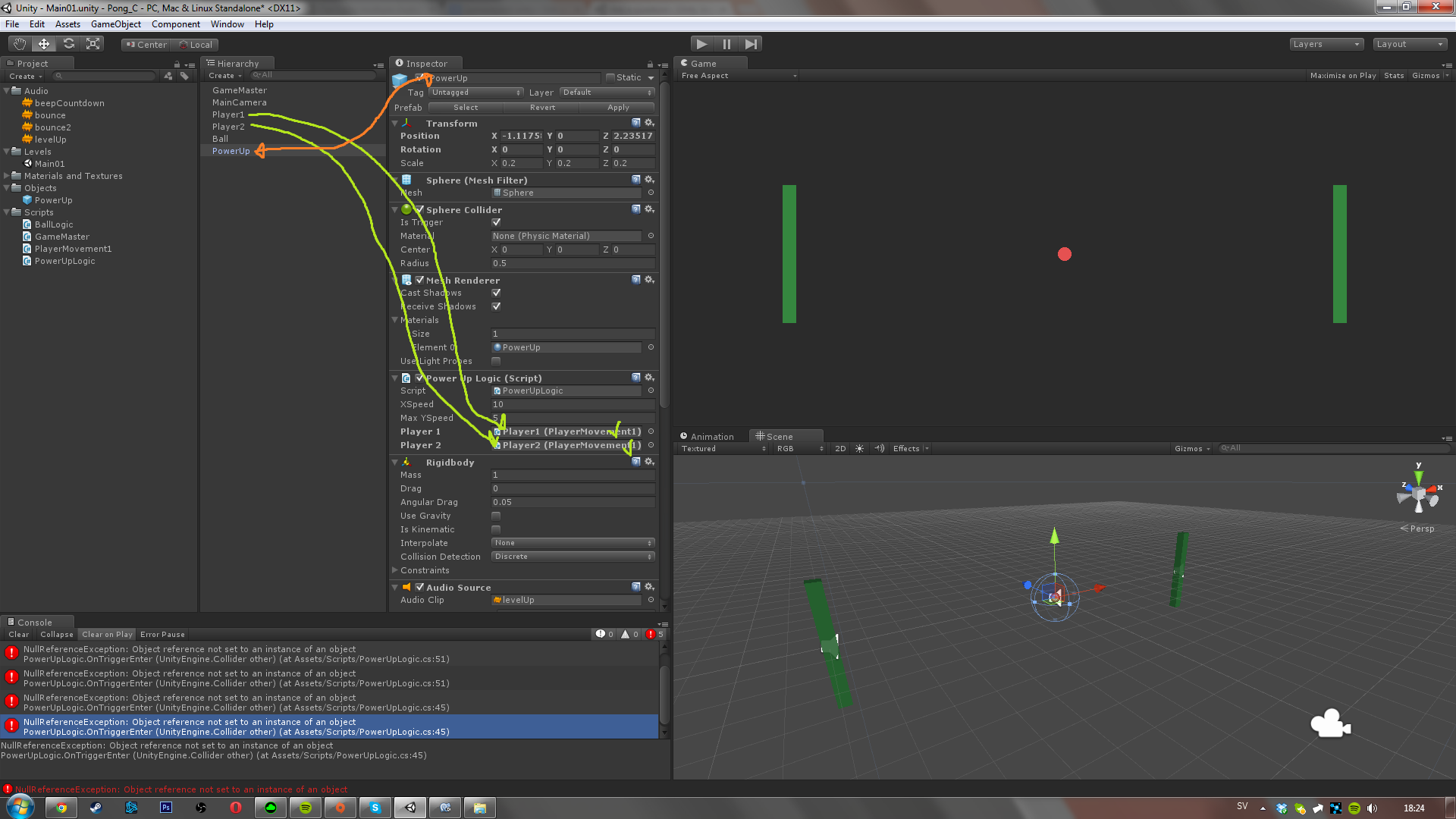Open Transform component help book icon
1456x819 pixels.
tap(636, 123)
